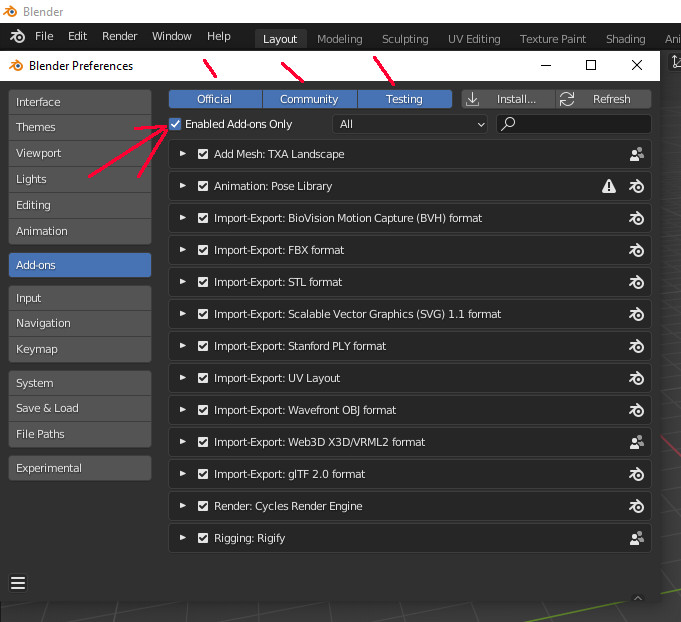The image size is (681, 622).
Task: Switch to the UV Editing workspace tab
Action: coord(474,39)
